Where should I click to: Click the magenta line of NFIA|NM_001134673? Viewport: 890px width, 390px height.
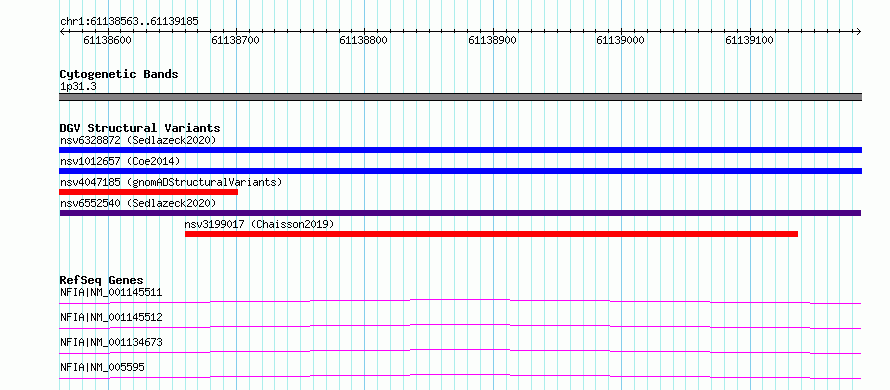tap(460, 351)
